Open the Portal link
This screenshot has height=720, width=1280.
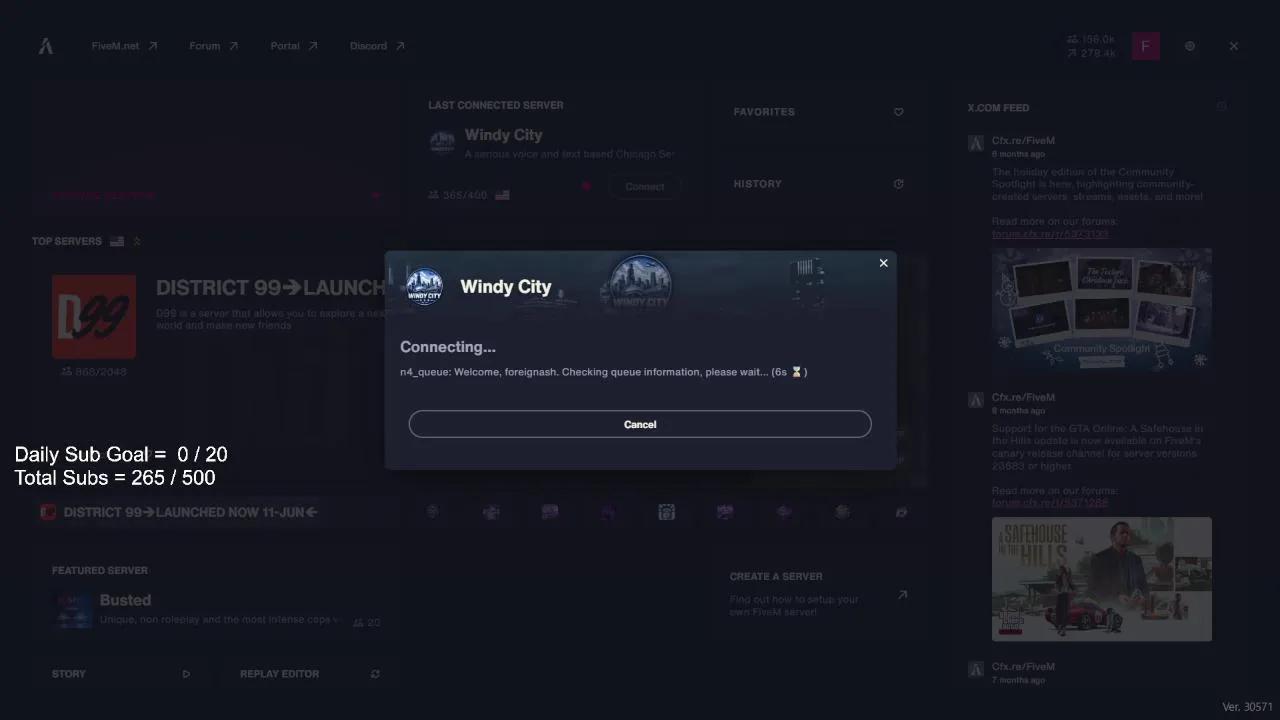294,46
